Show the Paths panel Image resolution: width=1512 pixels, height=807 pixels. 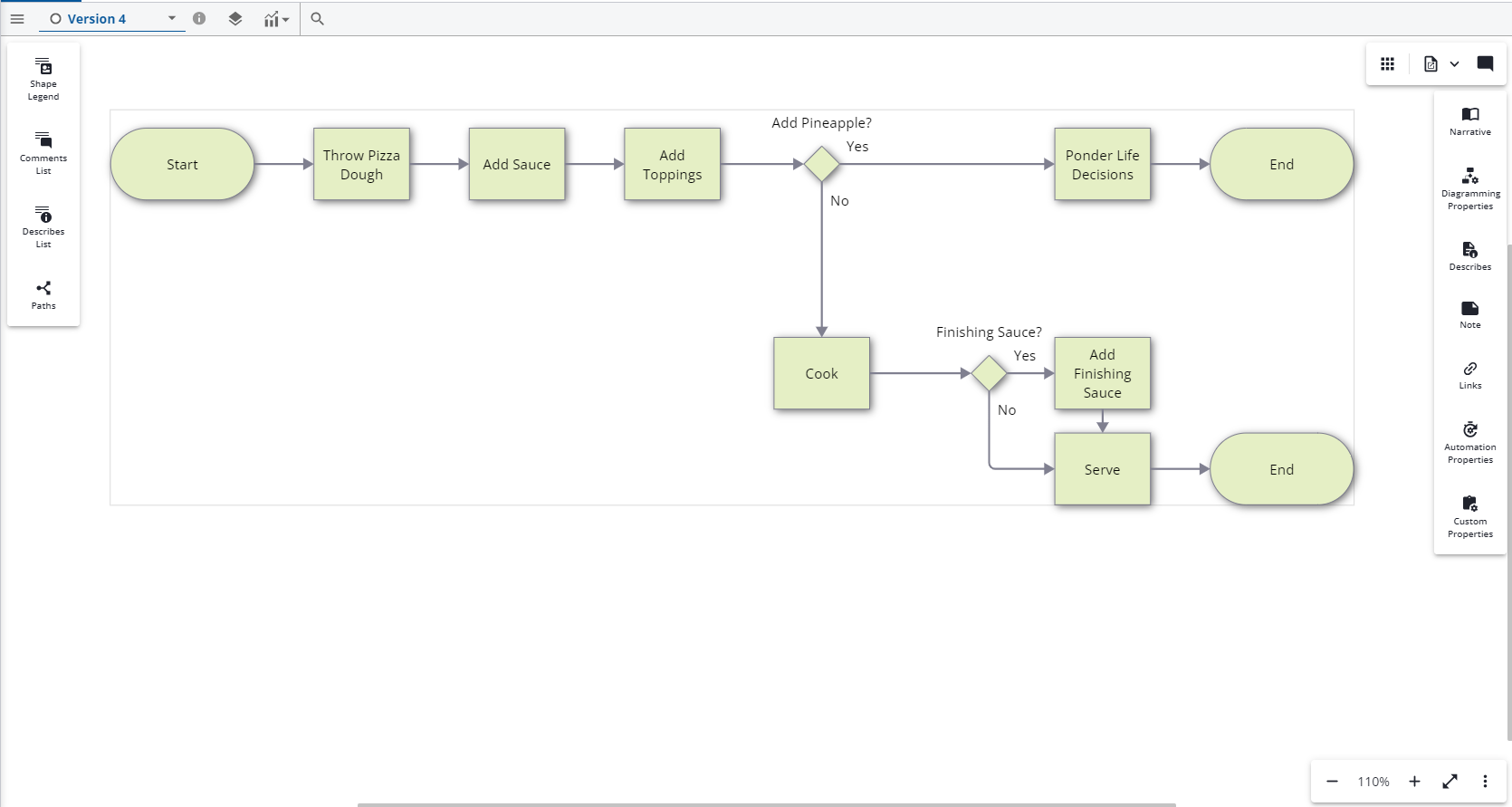point(43,294)
